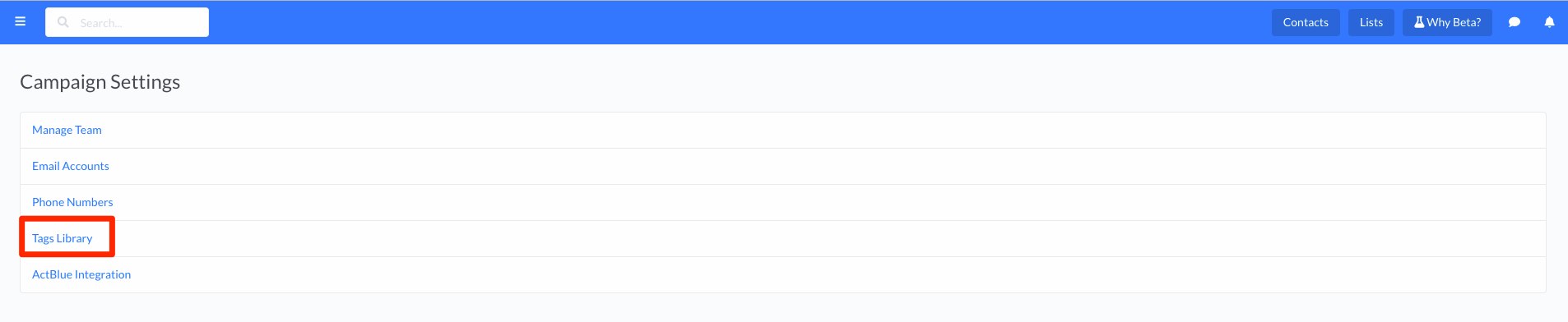Screen dimensions: 1568x322
Task: Click empty space in Email Accounts row
Action: pyautogui.click(x=823, y=166)
